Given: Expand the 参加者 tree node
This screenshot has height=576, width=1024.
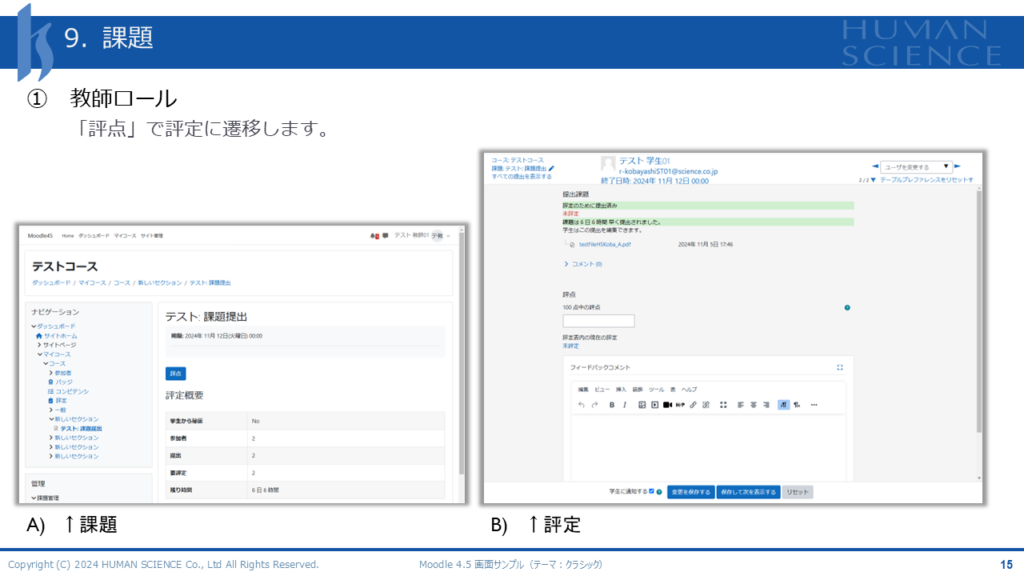Looking at the screenshot, I should (51, 373).
